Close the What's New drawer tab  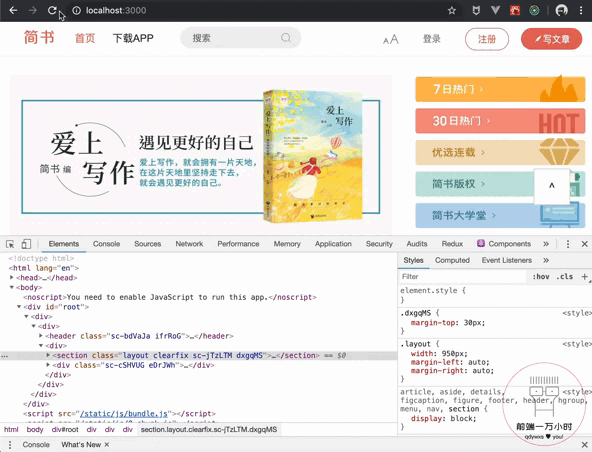(x=107, y=444)
